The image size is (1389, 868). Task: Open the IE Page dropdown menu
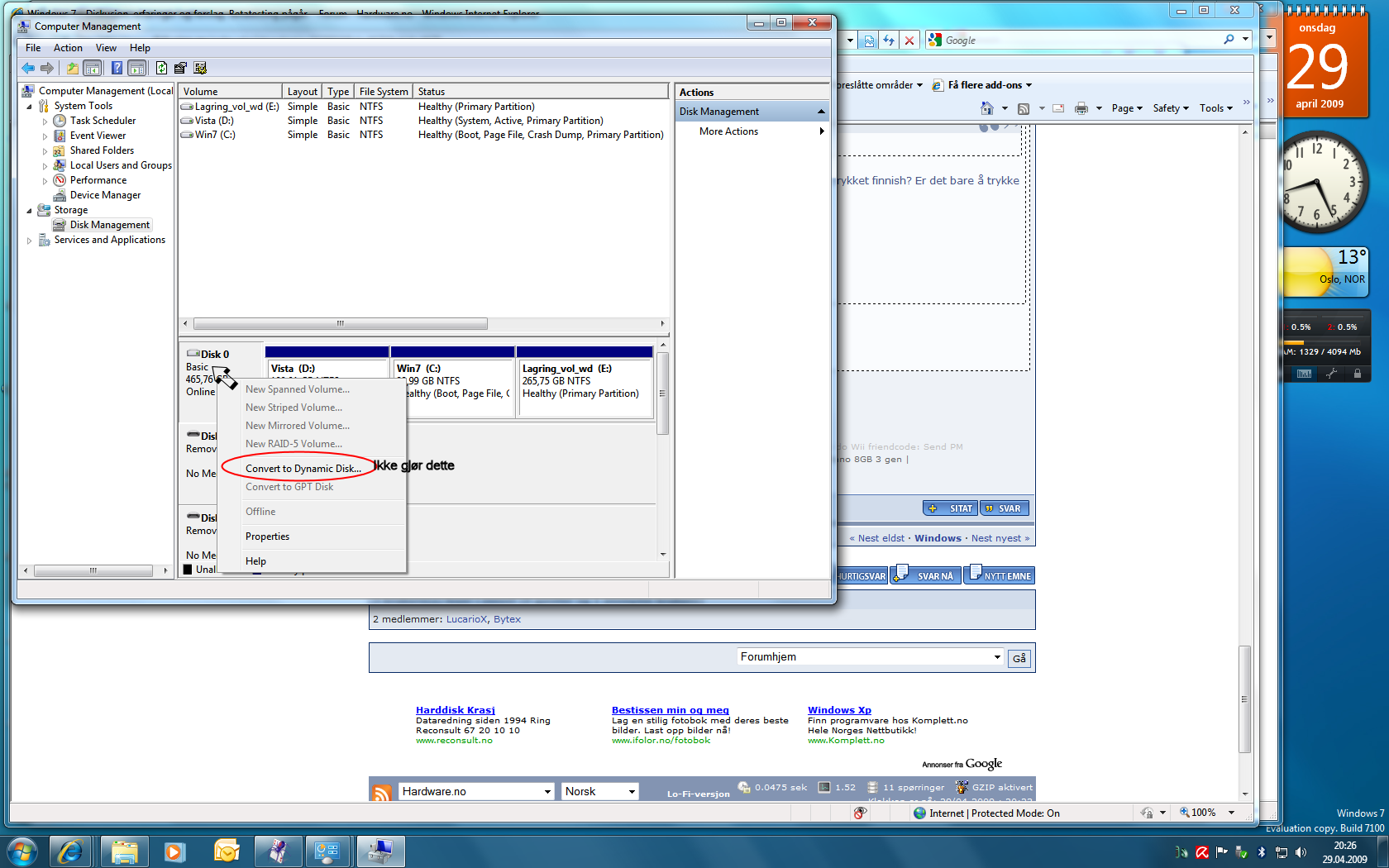(x=1127, y=108)
